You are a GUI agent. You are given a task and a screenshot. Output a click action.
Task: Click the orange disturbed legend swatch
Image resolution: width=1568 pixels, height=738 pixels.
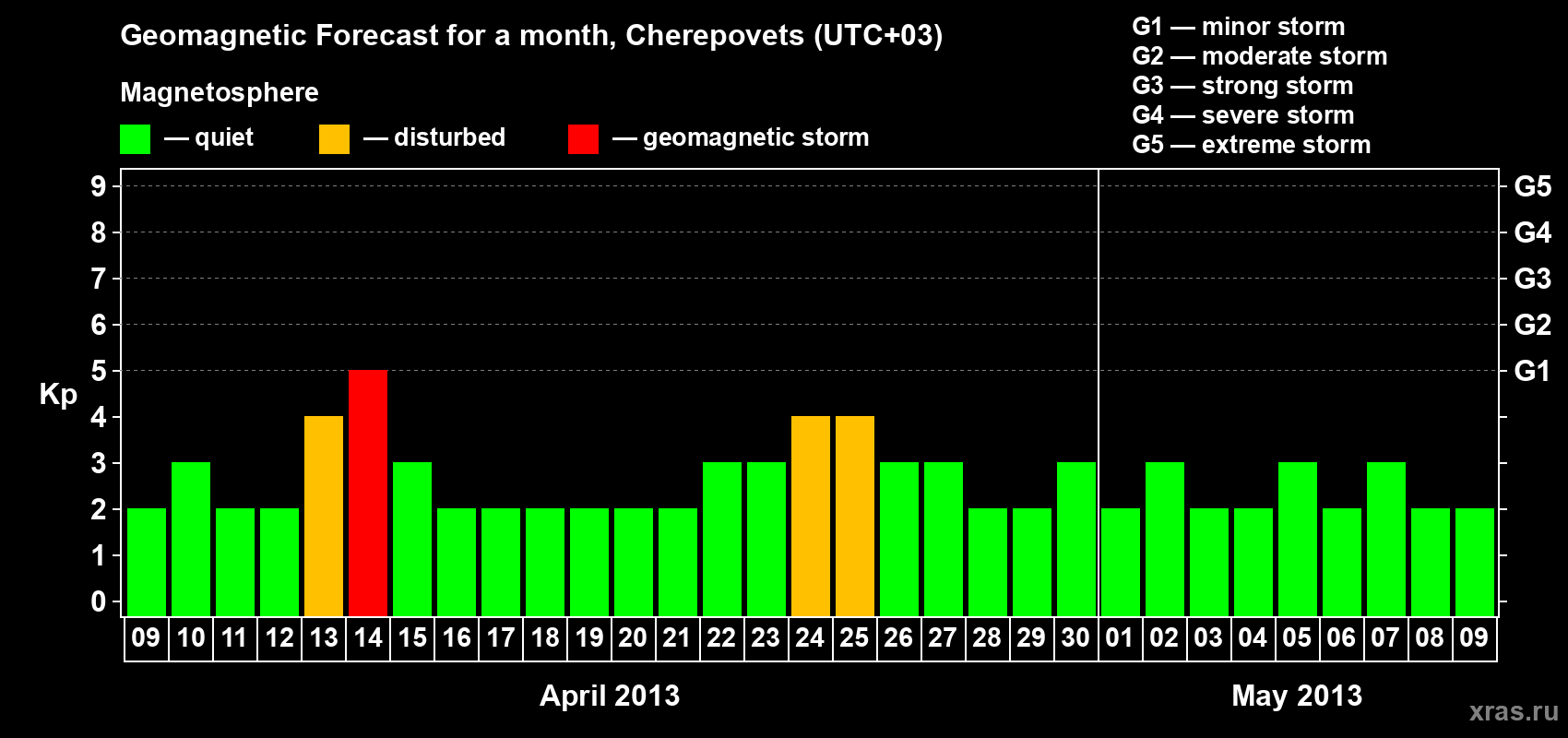(x=334, y=139)
